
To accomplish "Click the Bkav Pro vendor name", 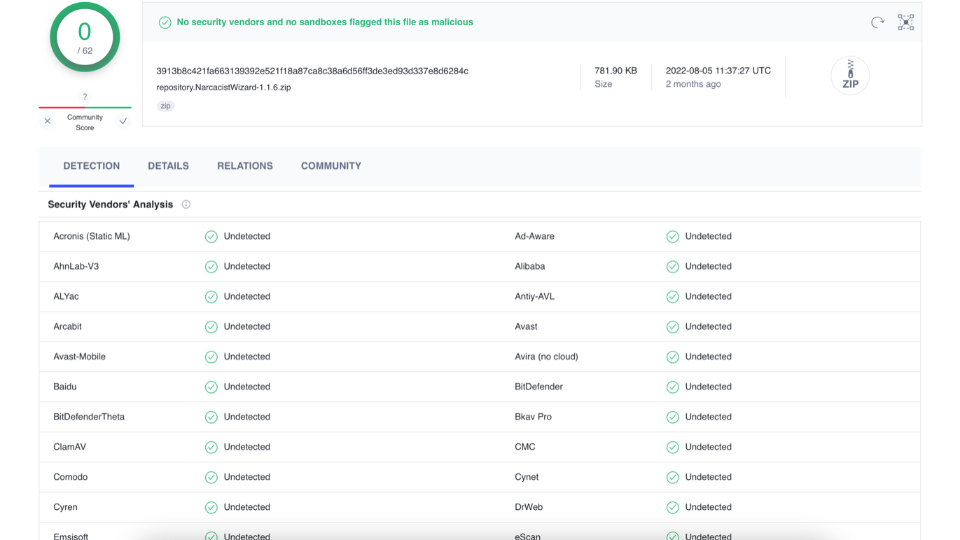I will point(533,416).
